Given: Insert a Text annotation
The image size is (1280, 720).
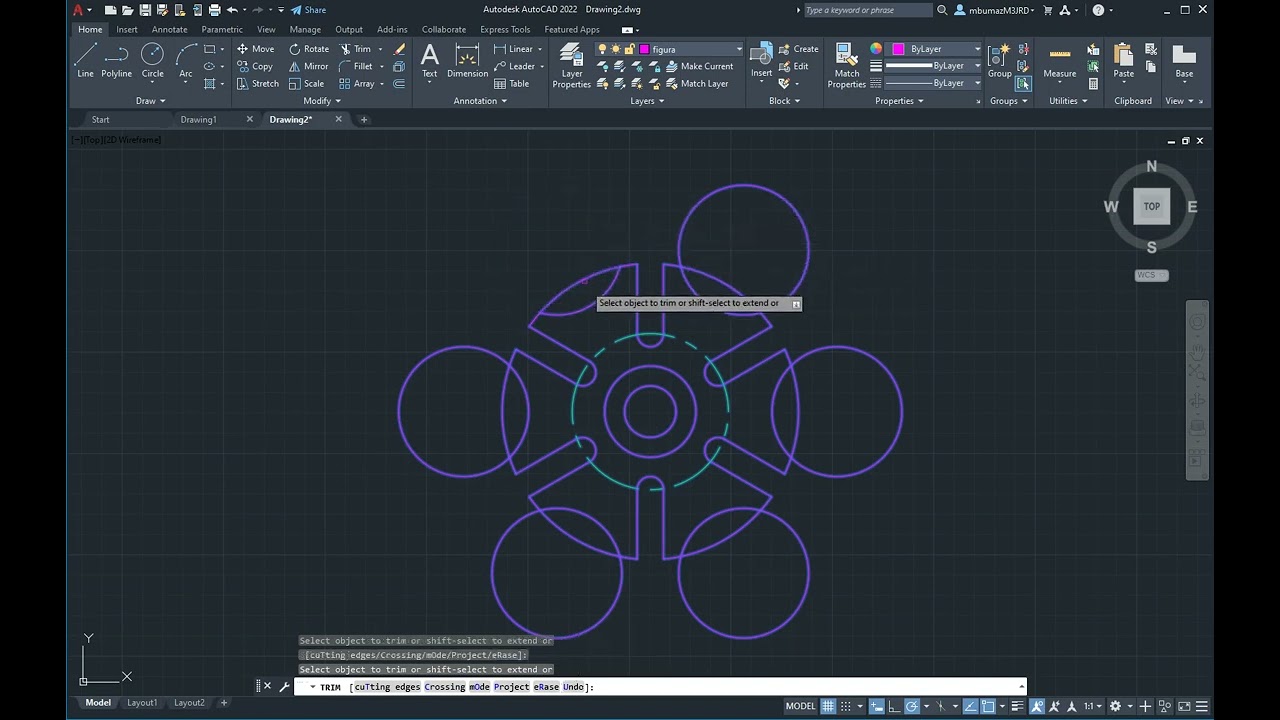Looking at the screenshot, I should click(430, 59).
